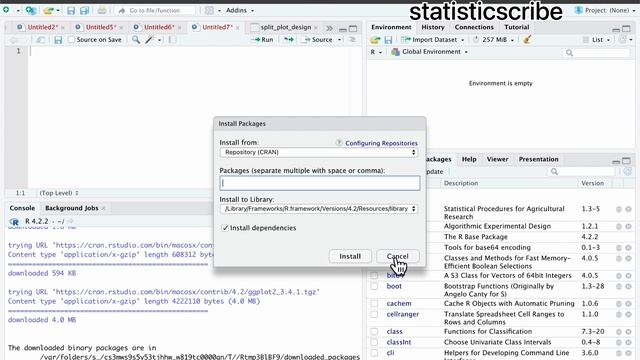The height and width of the screenshot is (360, 640).
Task: Click the Packages name input field
Action: point(320,183)
